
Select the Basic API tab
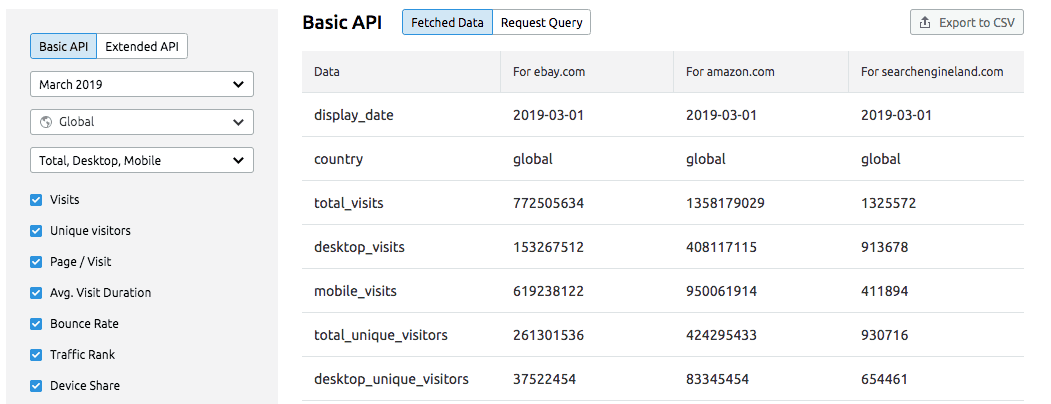tap(64, 47)
